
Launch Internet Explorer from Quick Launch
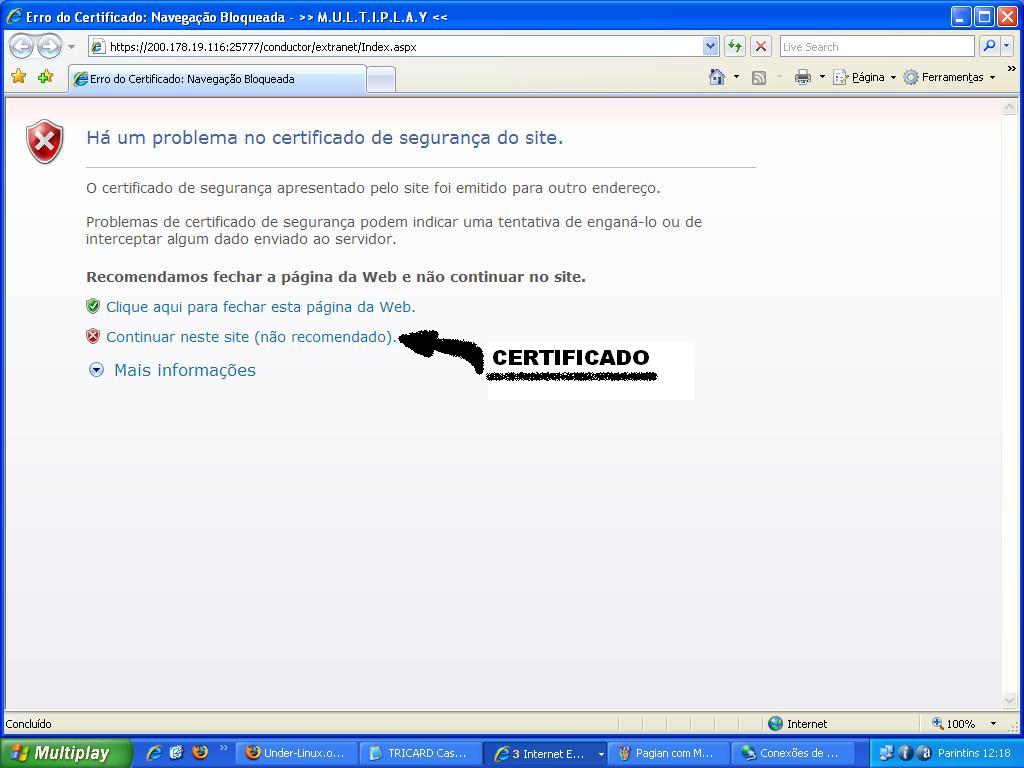tap(154, 752)
